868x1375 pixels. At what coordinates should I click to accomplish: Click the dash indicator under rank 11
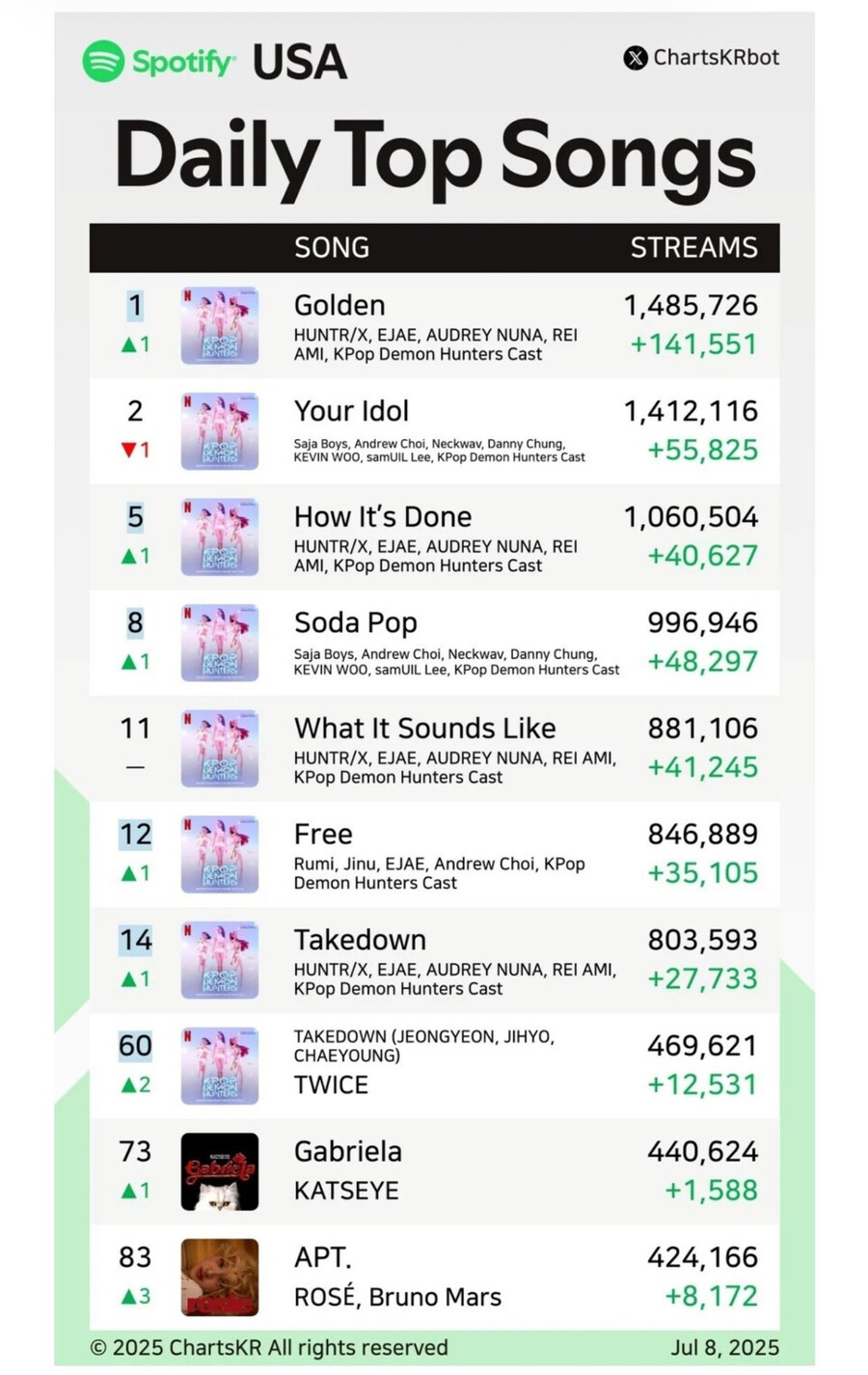135,768
